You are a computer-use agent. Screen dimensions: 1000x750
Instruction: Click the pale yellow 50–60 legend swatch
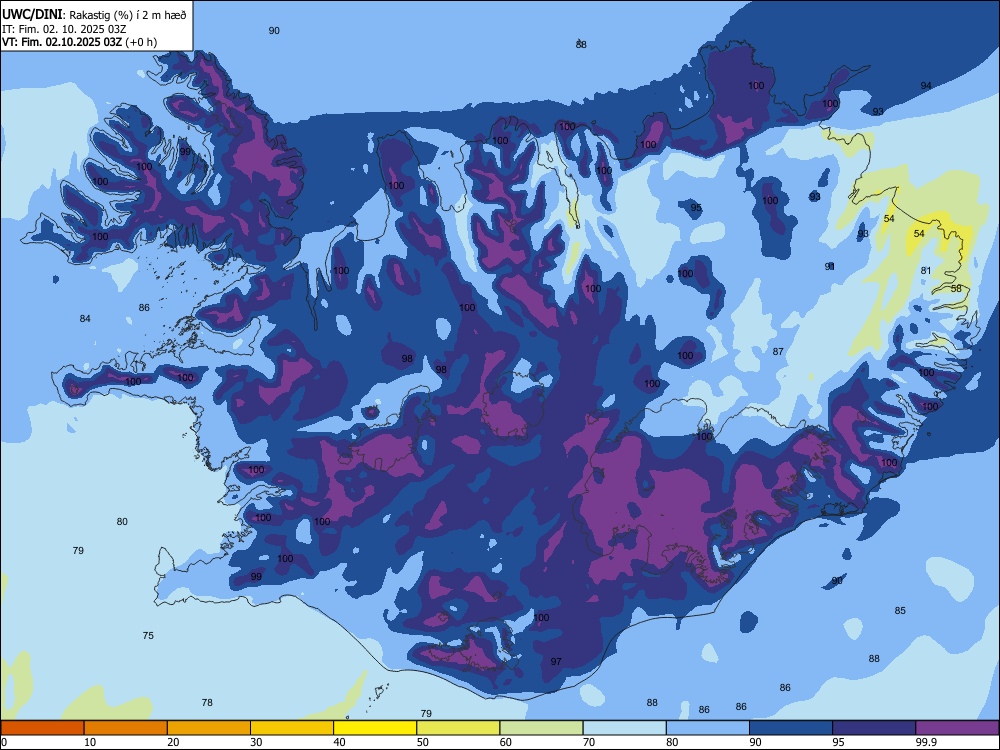[x=458, y=728]
